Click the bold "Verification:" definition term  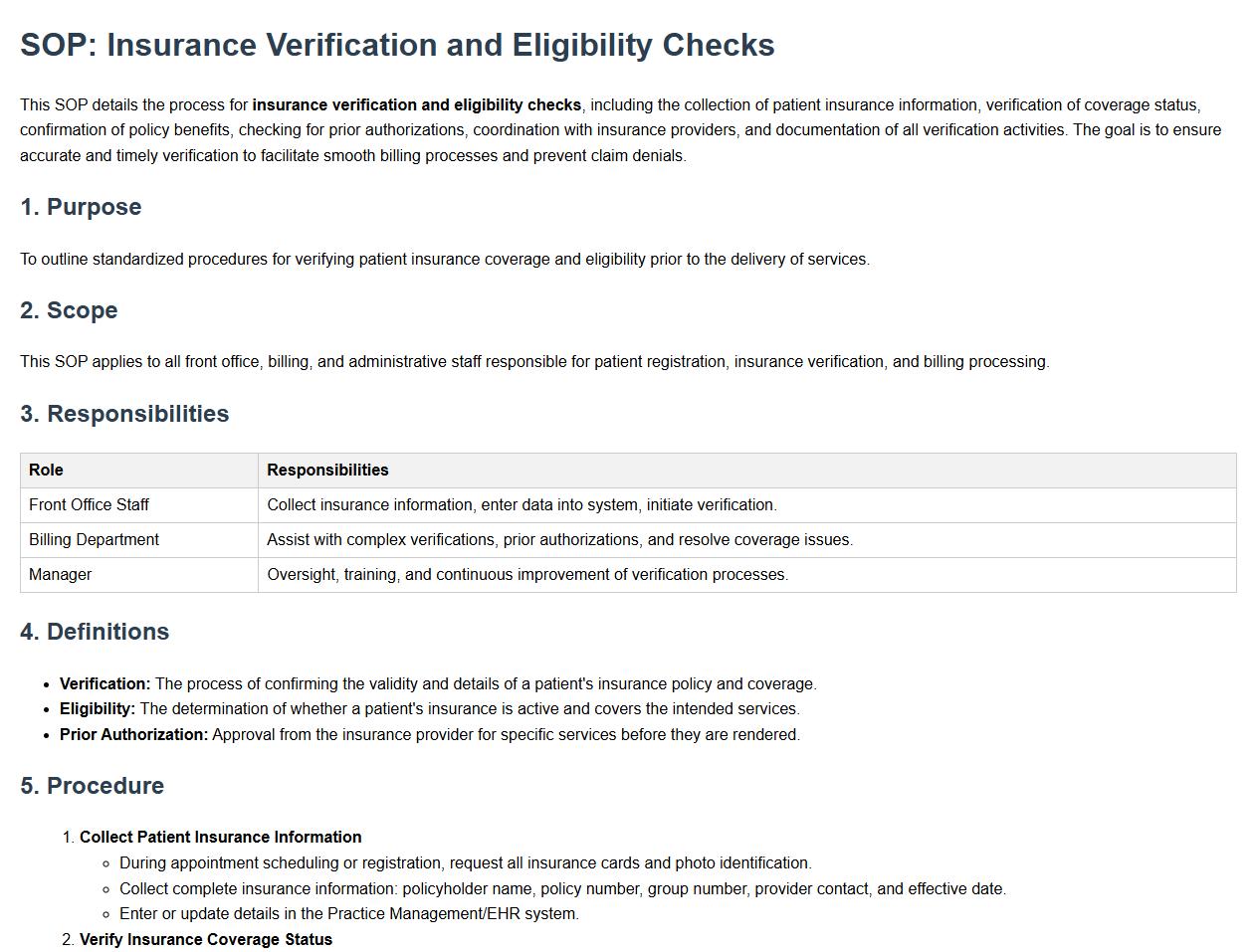pos(105,684)
